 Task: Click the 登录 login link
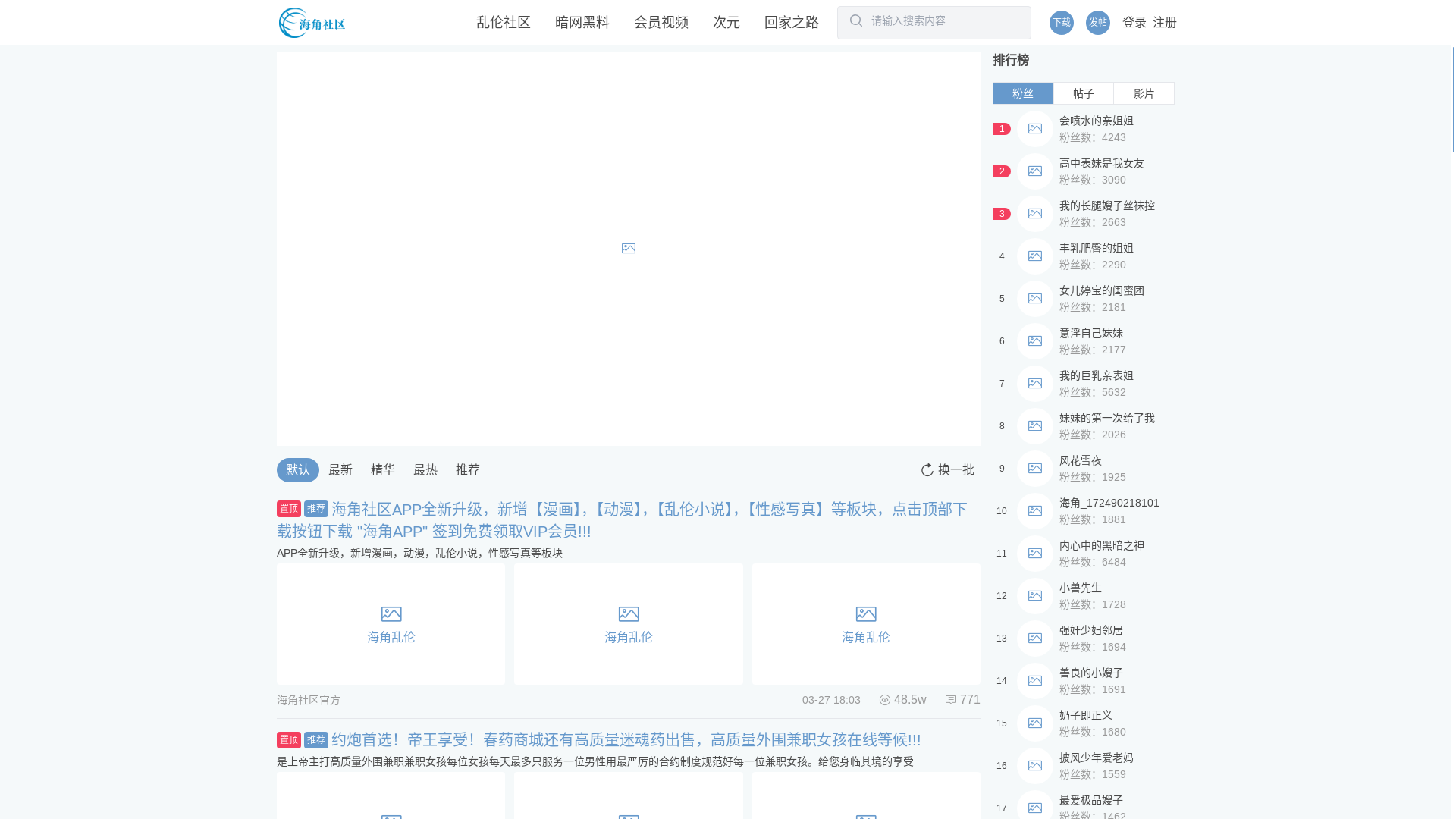point(1134,23)
